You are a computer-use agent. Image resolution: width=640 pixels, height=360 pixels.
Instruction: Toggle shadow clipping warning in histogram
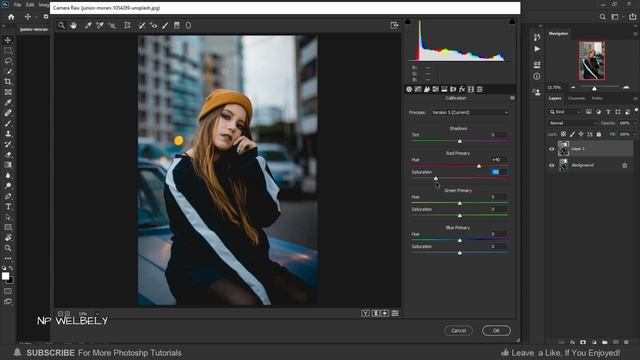408,21
